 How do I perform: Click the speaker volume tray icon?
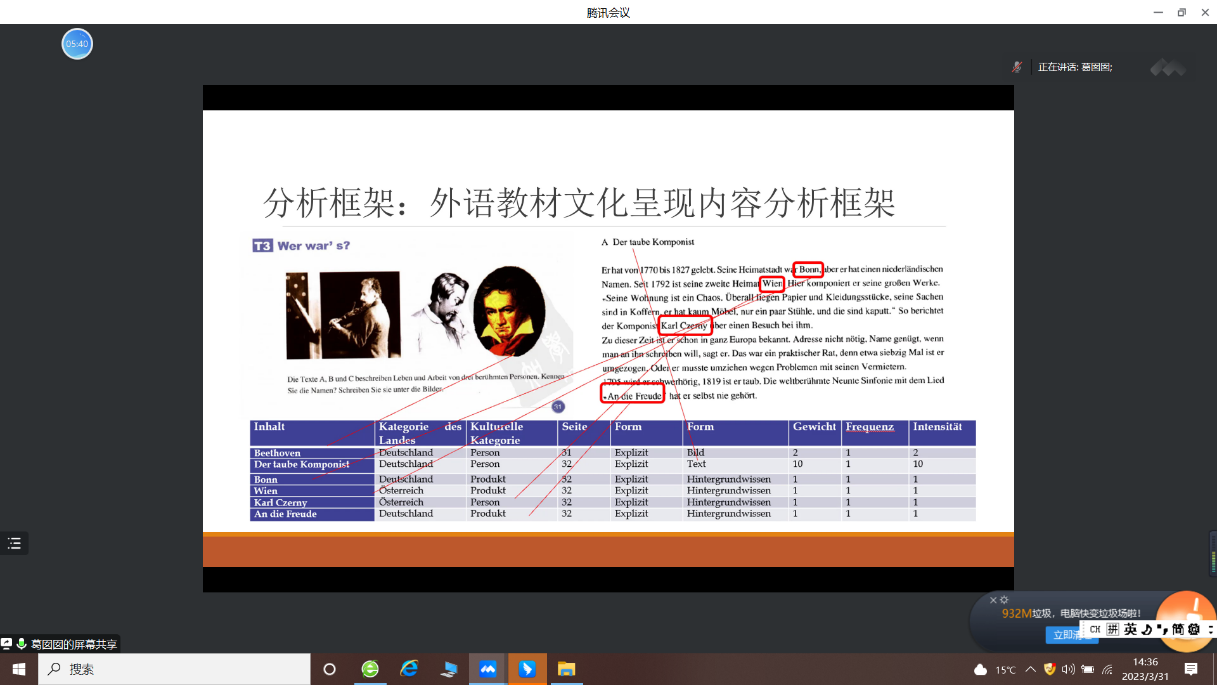(1067, 669)
